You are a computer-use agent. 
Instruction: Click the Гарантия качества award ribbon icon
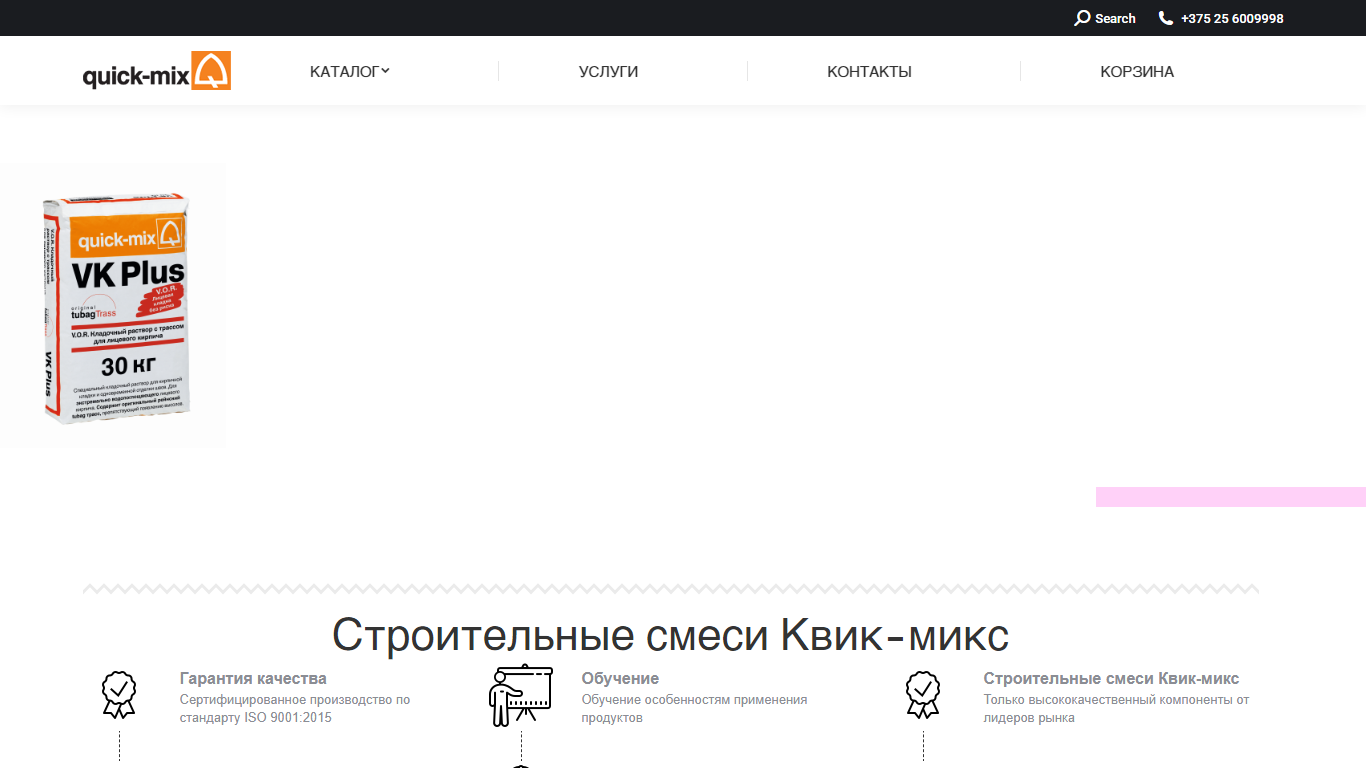click(119, 695)
